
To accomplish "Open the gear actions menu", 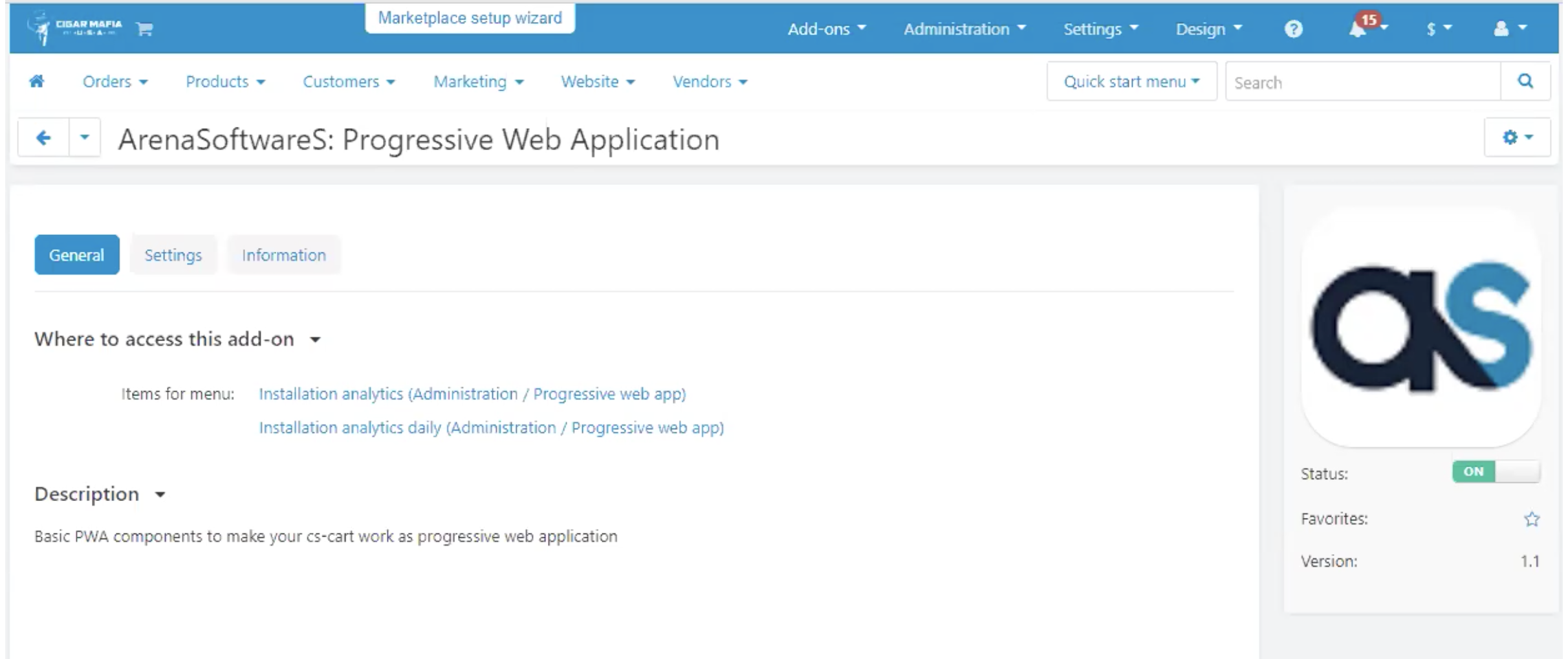I will click(1517, 137).
